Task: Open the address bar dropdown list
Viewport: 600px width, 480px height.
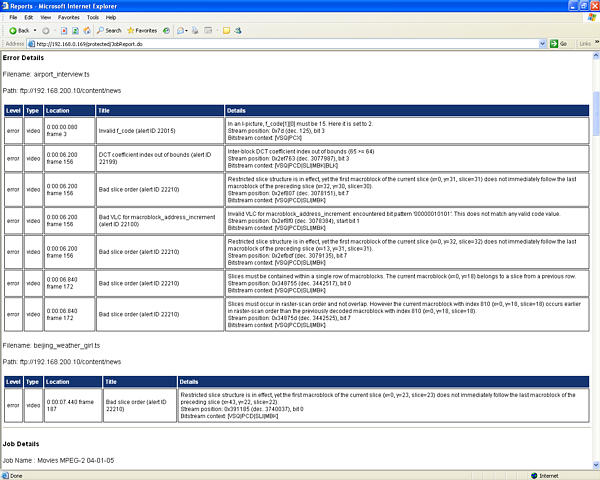Action: (543, 43)
